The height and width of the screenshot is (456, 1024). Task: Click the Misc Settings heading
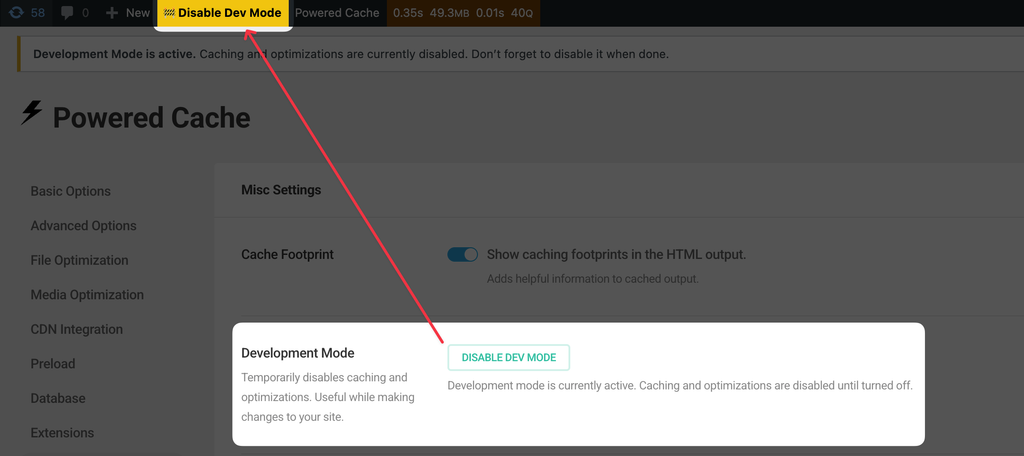pyautogui.click(x=281, y=190)
